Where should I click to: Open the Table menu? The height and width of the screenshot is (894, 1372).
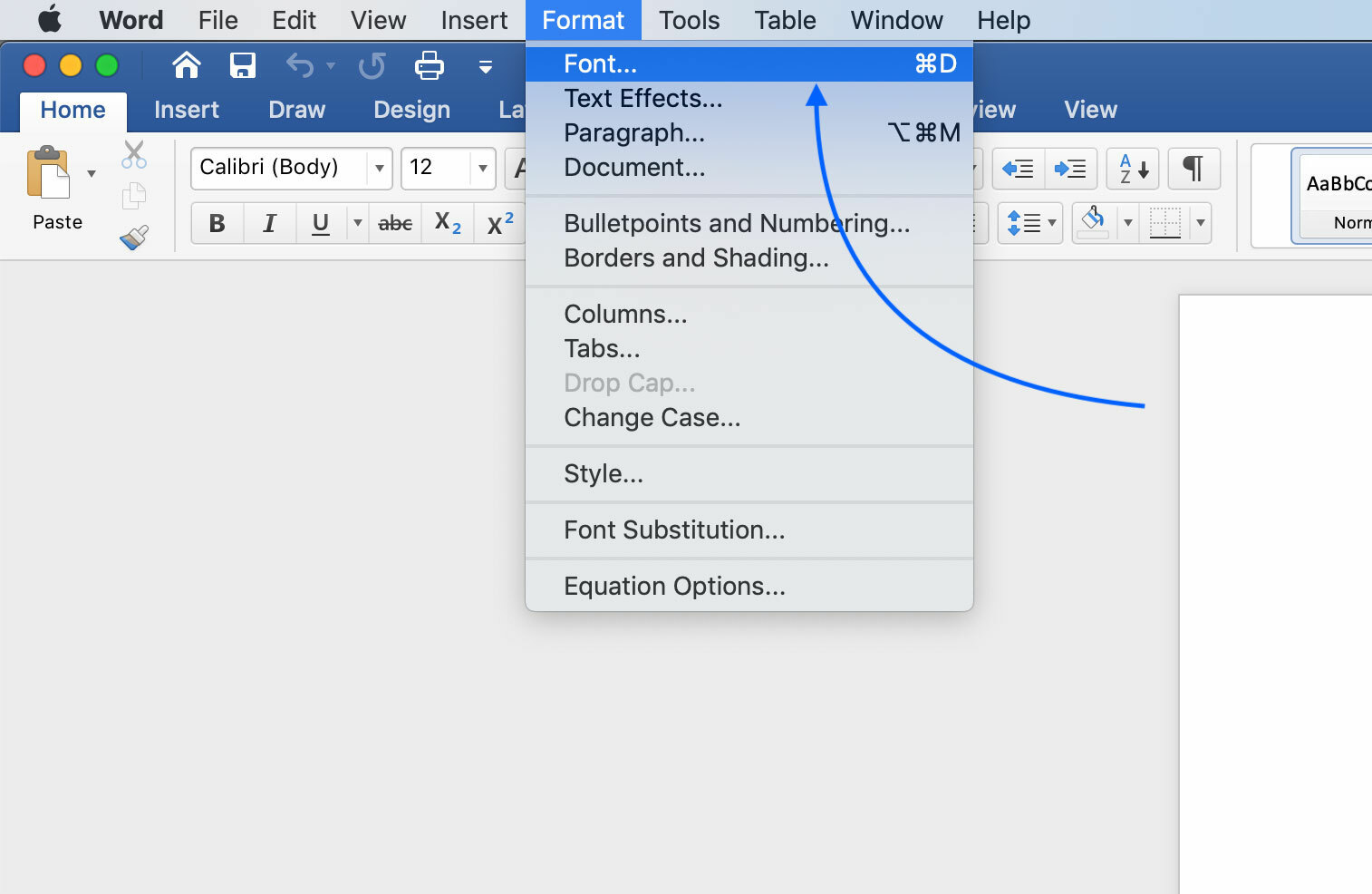[x=785, y=20]
